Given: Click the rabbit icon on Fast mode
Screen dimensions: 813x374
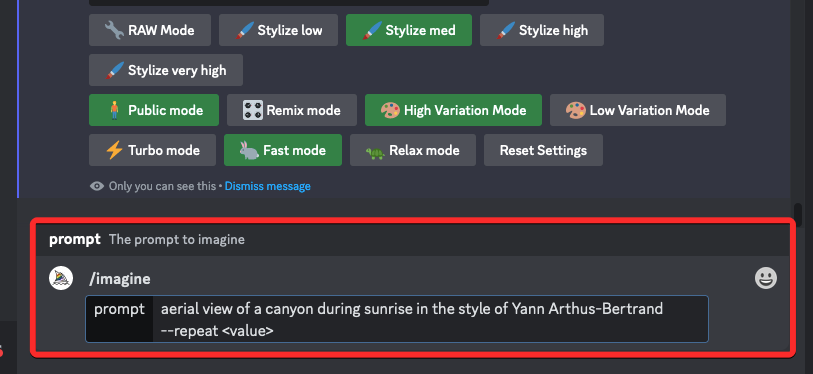Looking at the screenshot, I should (249, 150).
